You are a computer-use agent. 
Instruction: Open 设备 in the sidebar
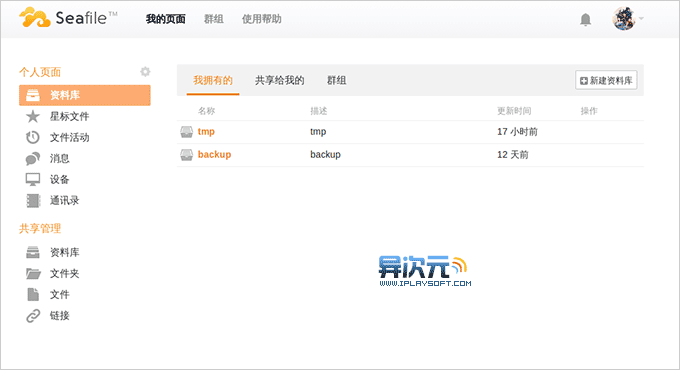coord(59,179)
